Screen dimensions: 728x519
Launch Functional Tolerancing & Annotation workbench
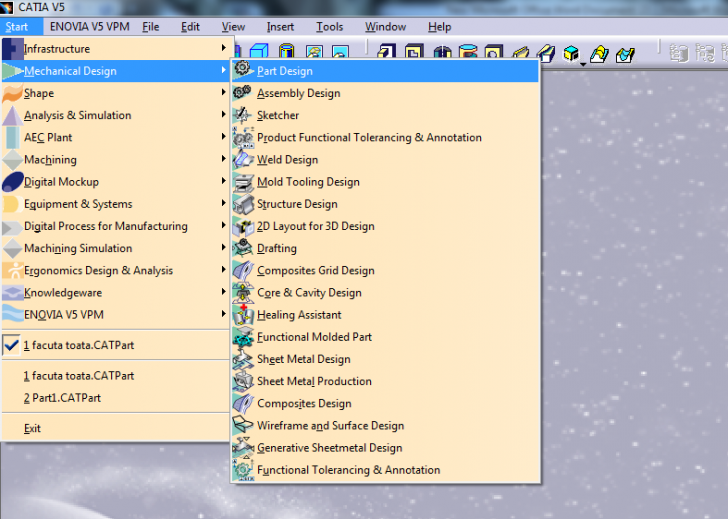point(386,470)
